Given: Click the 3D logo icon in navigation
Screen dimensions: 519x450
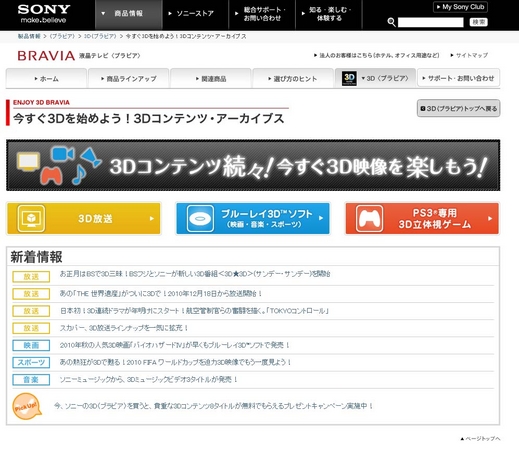Looking at the screenshot, I should pos(349,79).
